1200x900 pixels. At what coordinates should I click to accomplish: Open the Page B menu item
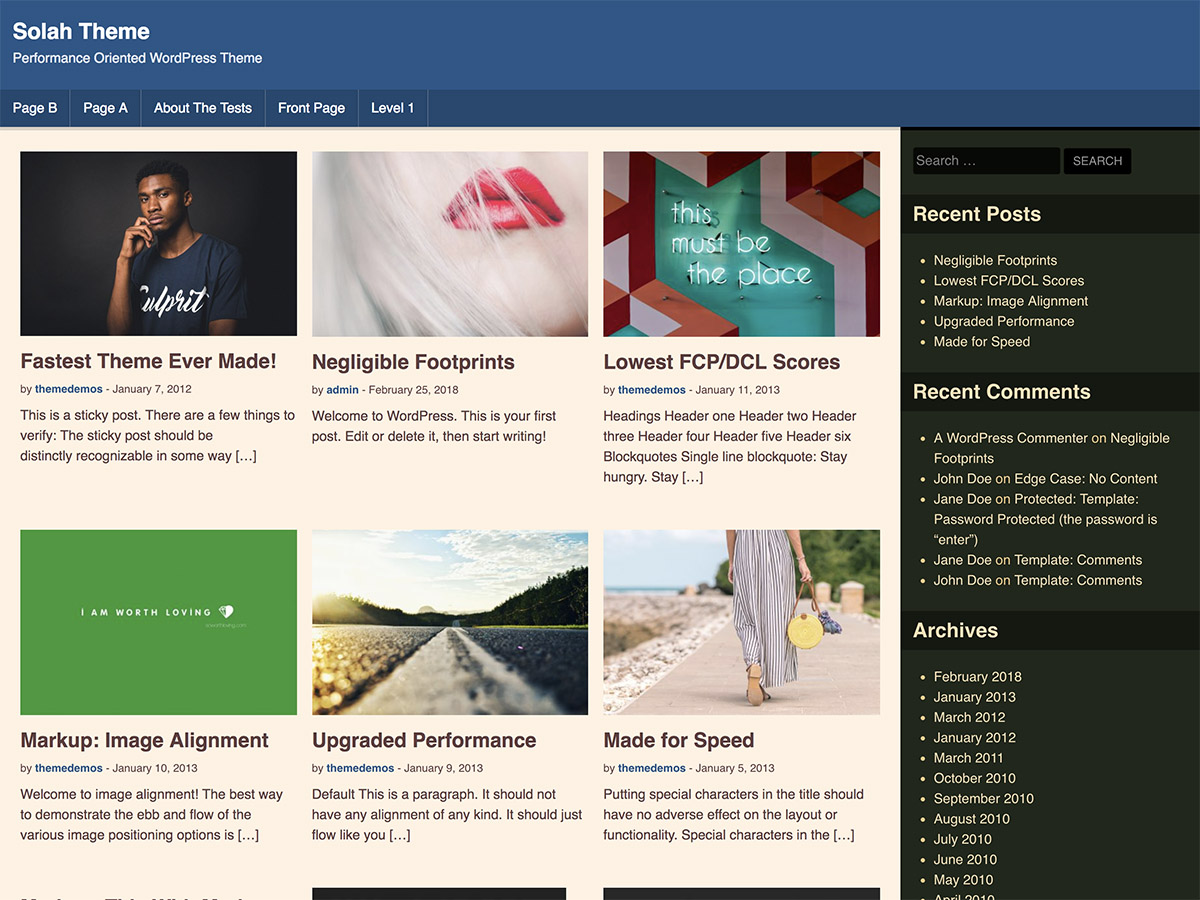click(35, 108)
